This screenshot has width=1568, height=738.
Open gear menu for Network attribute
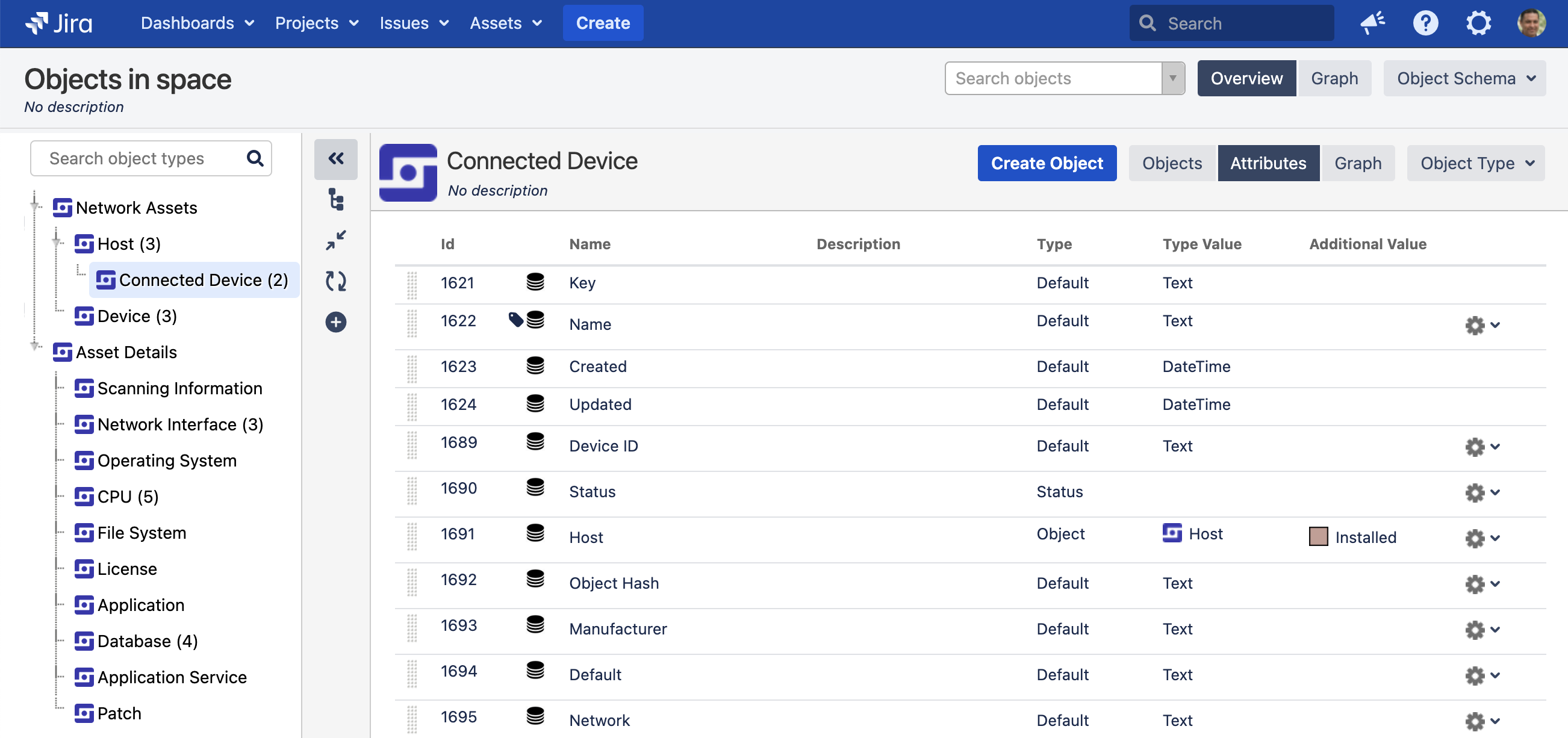click(1482, 721)
